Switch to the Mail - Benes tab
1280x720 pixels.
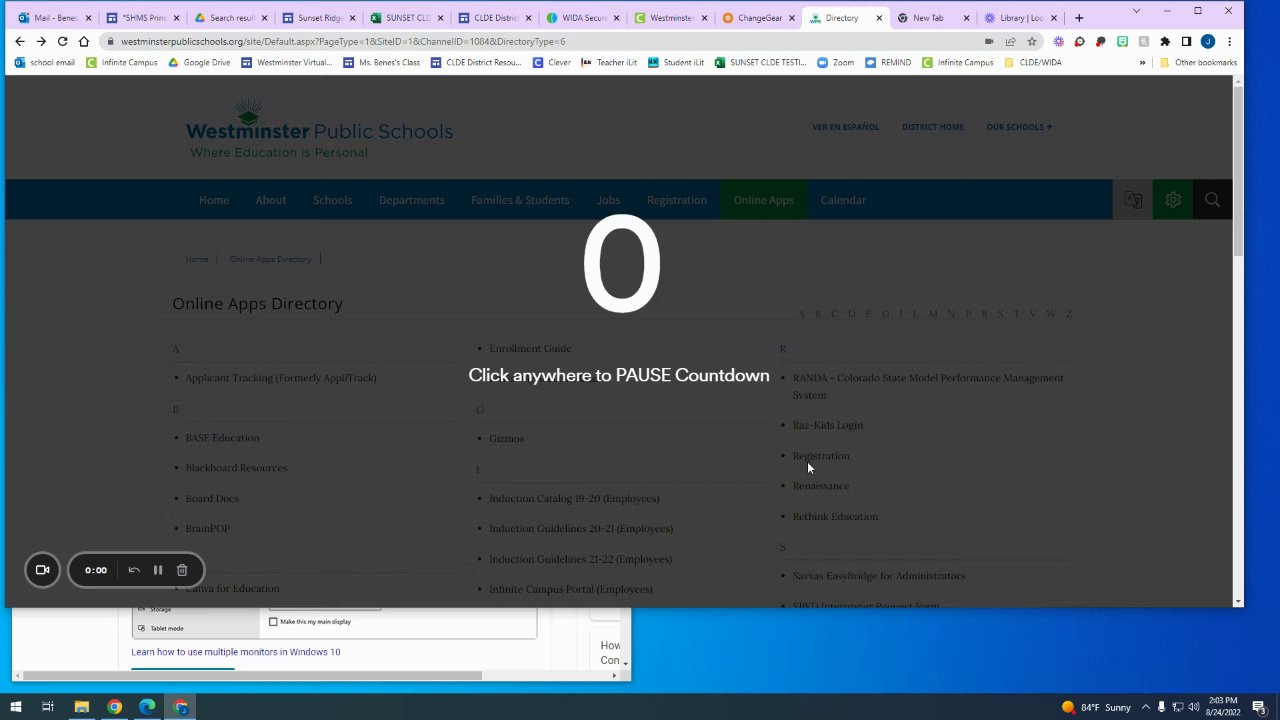pos(53,18)
